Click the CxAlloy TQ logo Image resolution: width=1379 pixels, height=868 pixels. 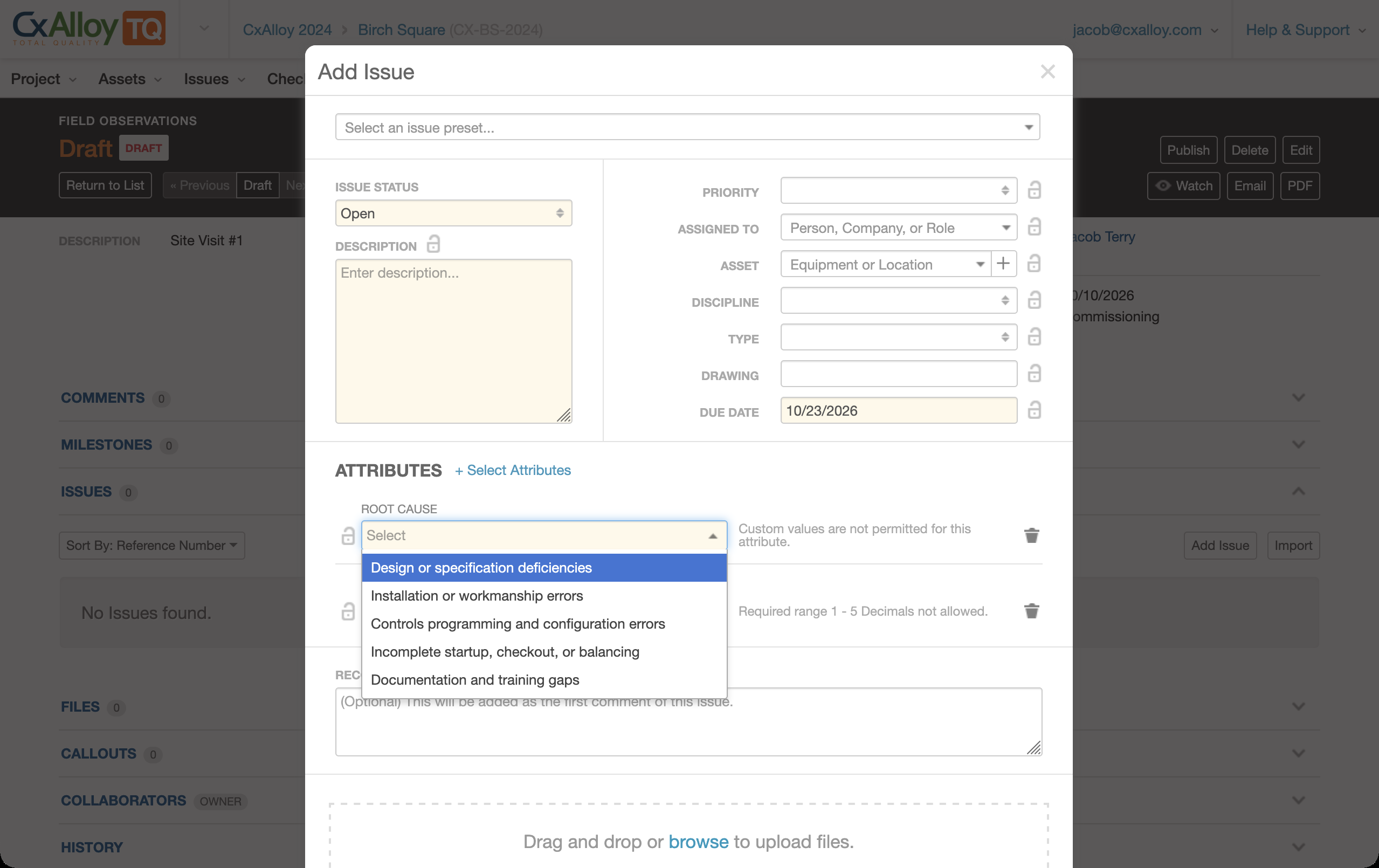pos(89,29)
